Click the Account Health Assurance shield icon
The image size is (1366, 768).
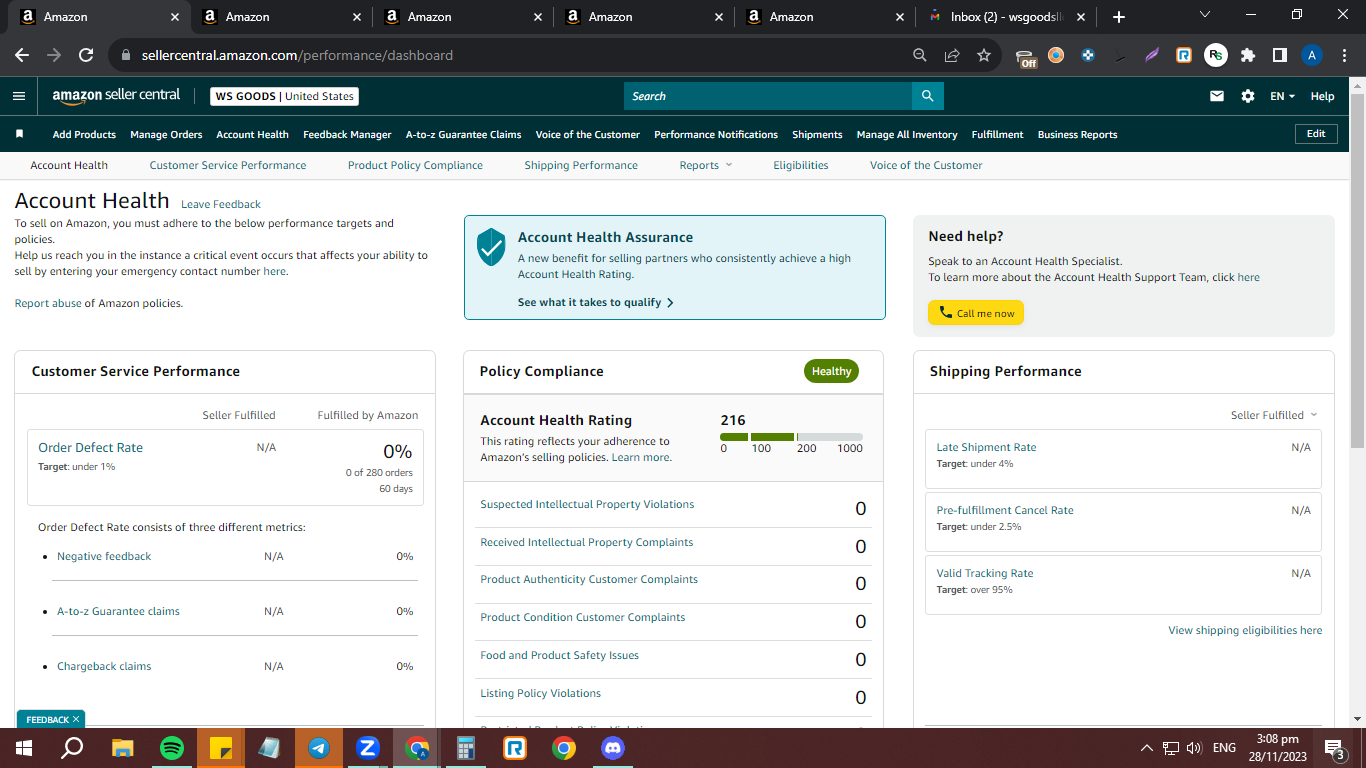click(491, 246)
